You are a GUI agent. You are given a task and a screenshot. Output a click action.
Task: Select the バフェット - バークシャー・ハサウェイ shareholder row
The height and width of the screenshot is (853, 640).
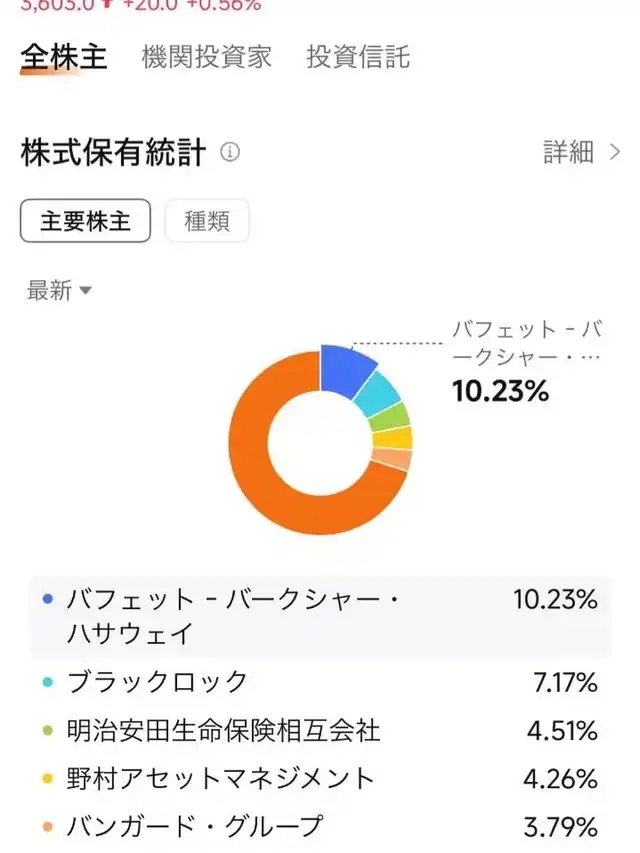click(320, 617)
